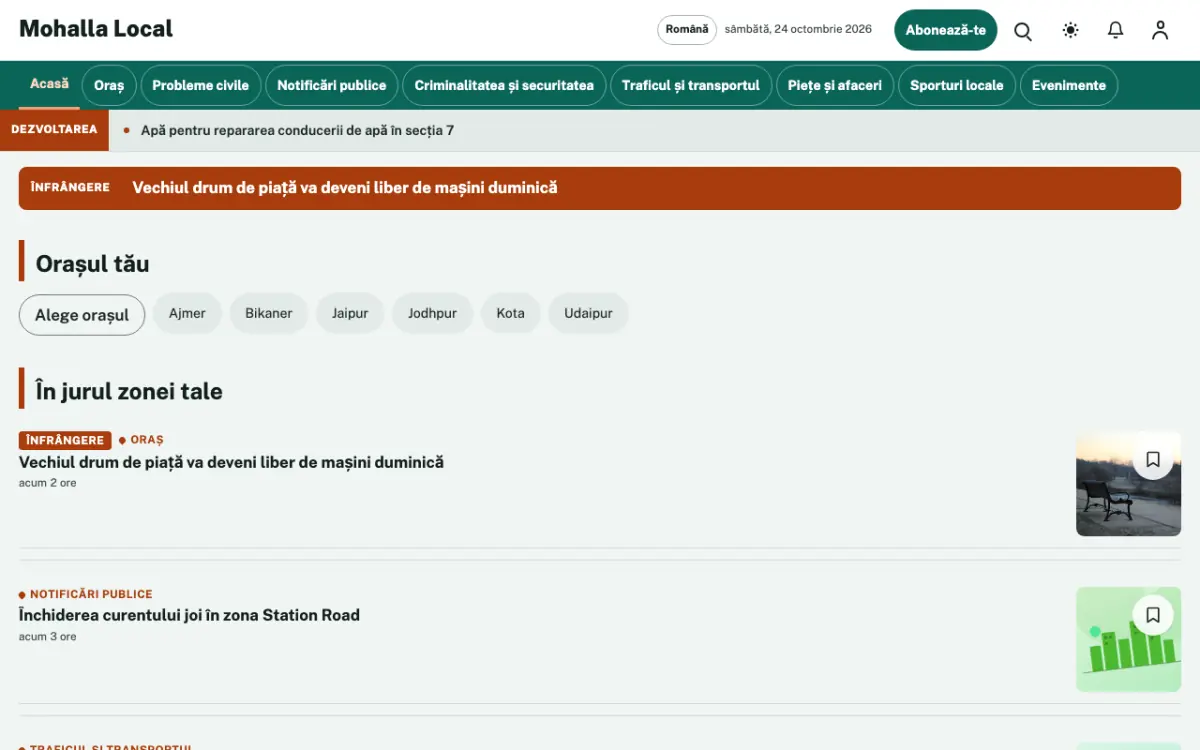Open the user account profile icon
Image resolution: width=1200 pixels, height=750 pixels.
[x=1160, y=30]
